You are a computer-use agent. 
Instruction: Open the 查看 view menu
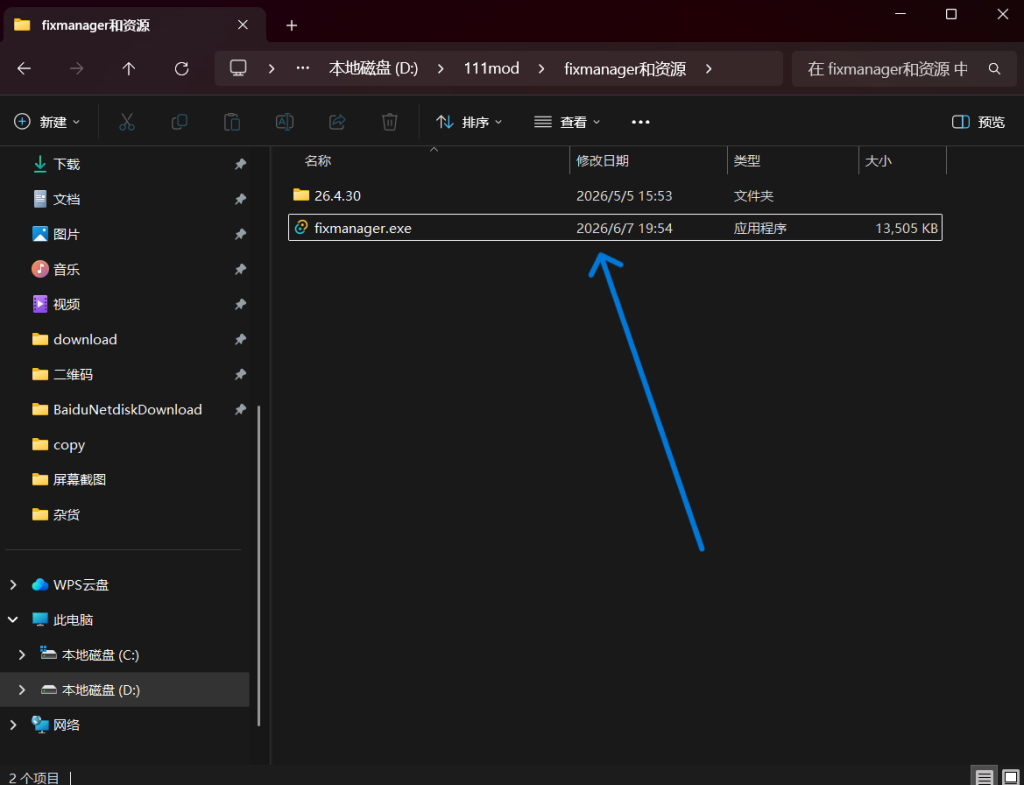tap(567, 122)
